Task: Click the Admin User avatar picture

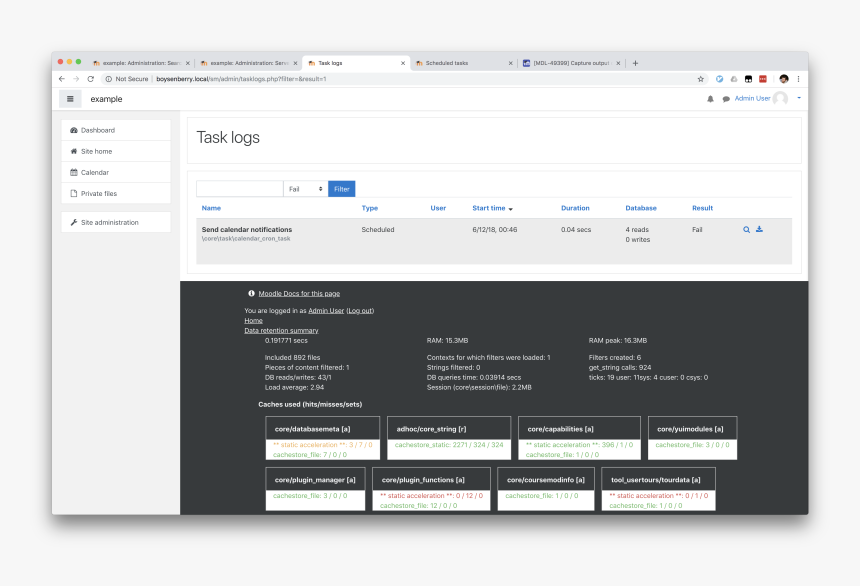Action: (780, 99)
